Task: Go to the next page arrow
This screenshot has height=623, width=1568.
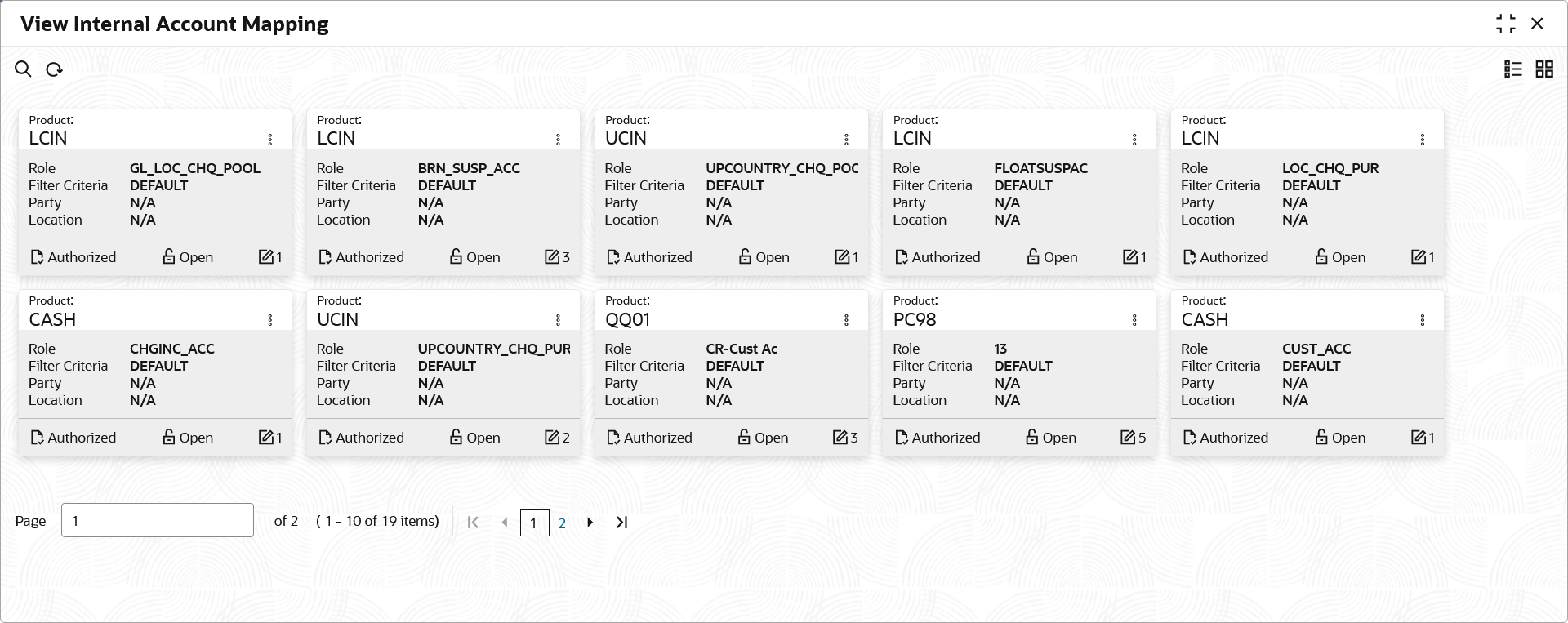Action: [590, 523]
